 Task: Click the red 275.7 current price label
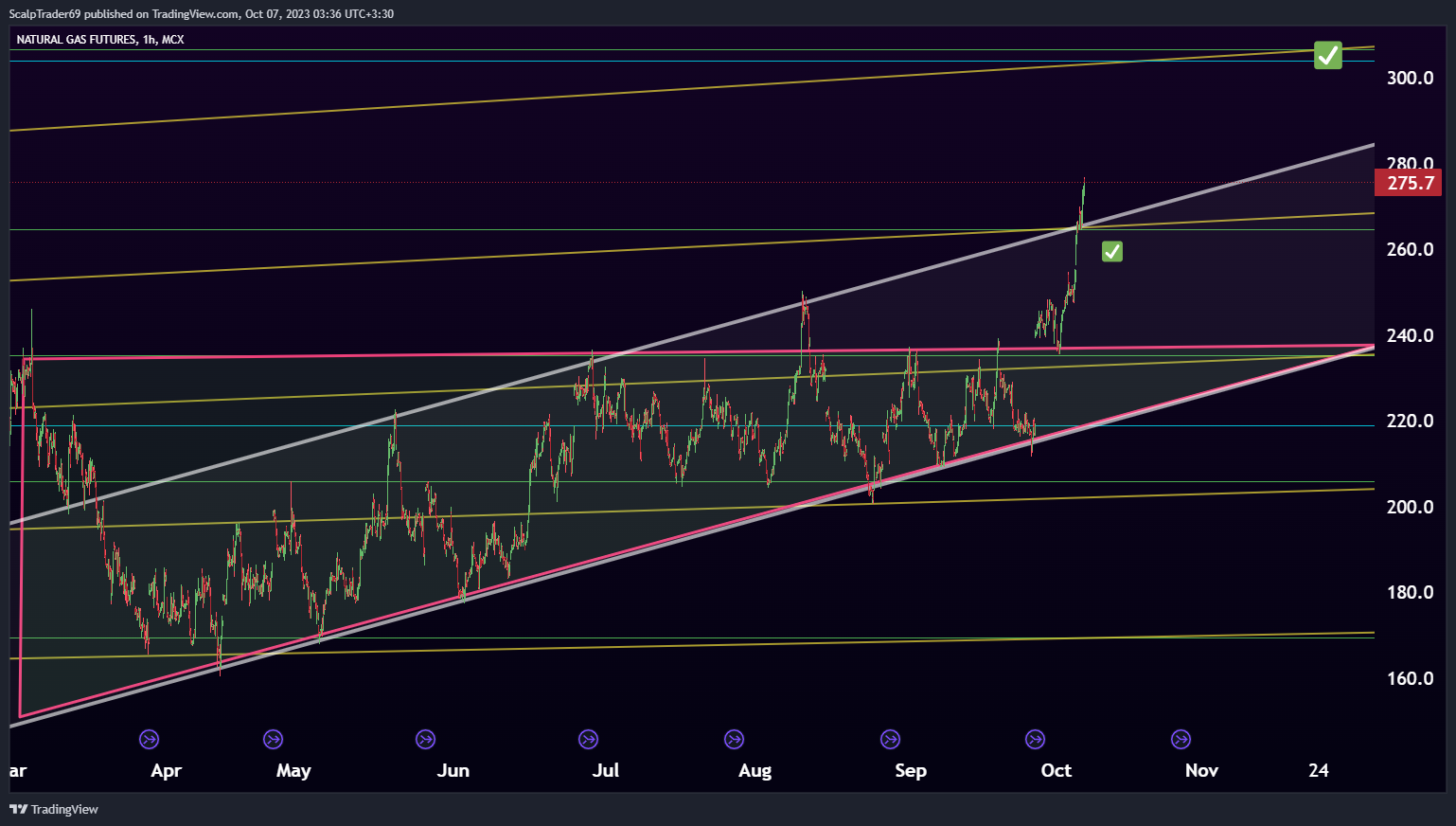pyautogui.click(x=1408, y=183)
